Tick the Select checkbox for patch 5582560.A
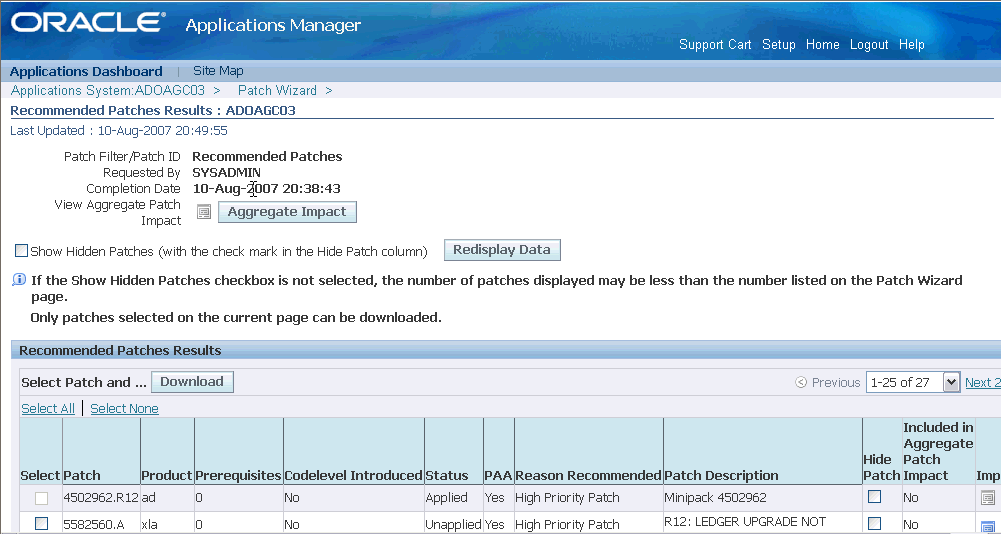Screen dimensions: 1001x534 [41, 524]
